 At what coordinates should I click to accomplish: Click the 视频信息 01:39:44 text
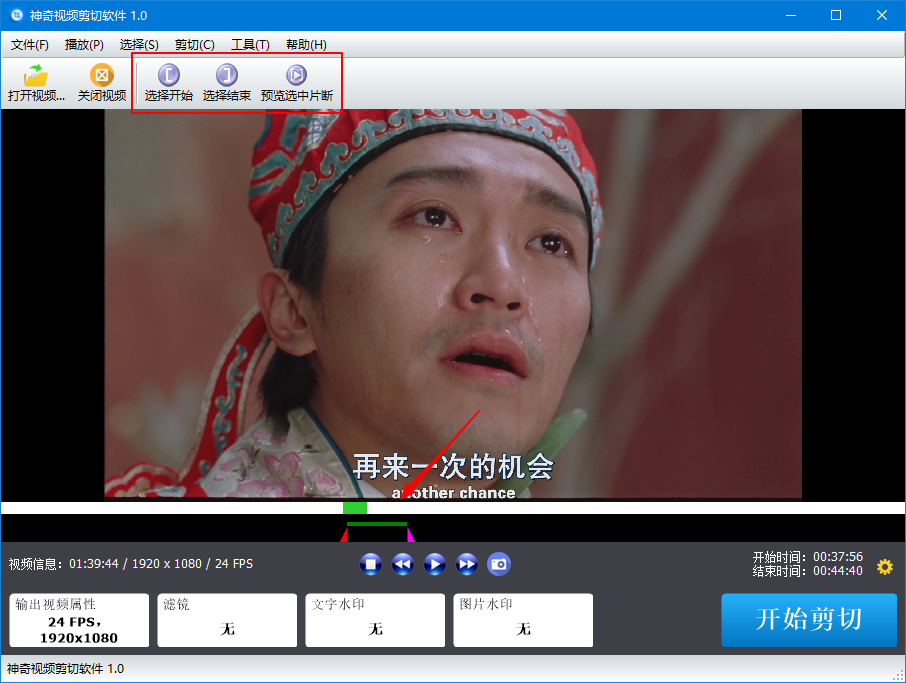click(131, 564)
